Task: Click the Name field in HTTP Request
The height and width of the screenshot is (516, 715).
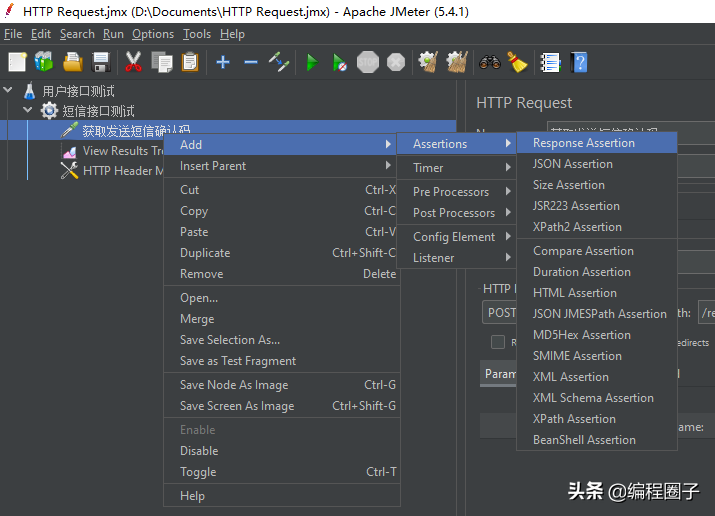Action: pyautogui.click(x=631, y=128)
